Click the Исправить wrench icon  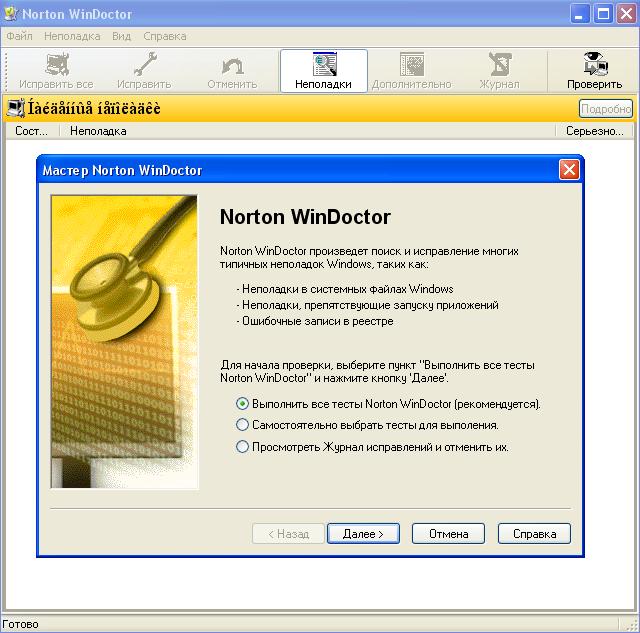click(x=144, y=64)
